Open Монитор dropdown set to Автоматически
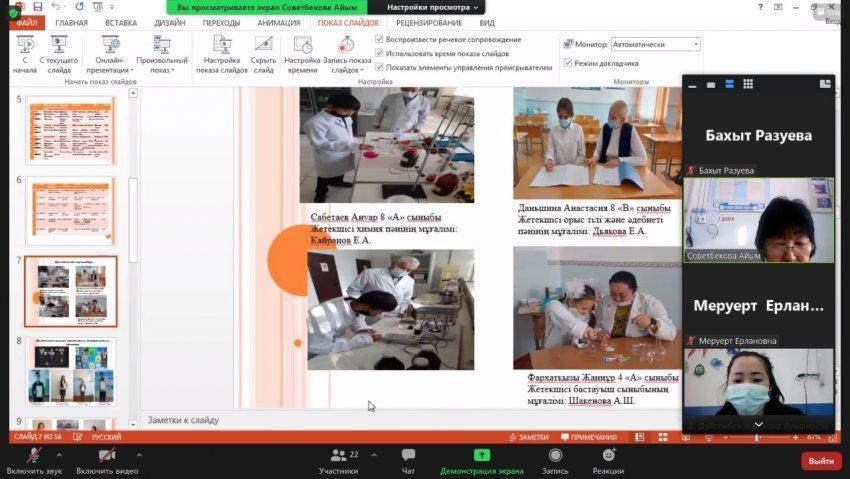This screenshot has height=479, width=850. [656, 44]
